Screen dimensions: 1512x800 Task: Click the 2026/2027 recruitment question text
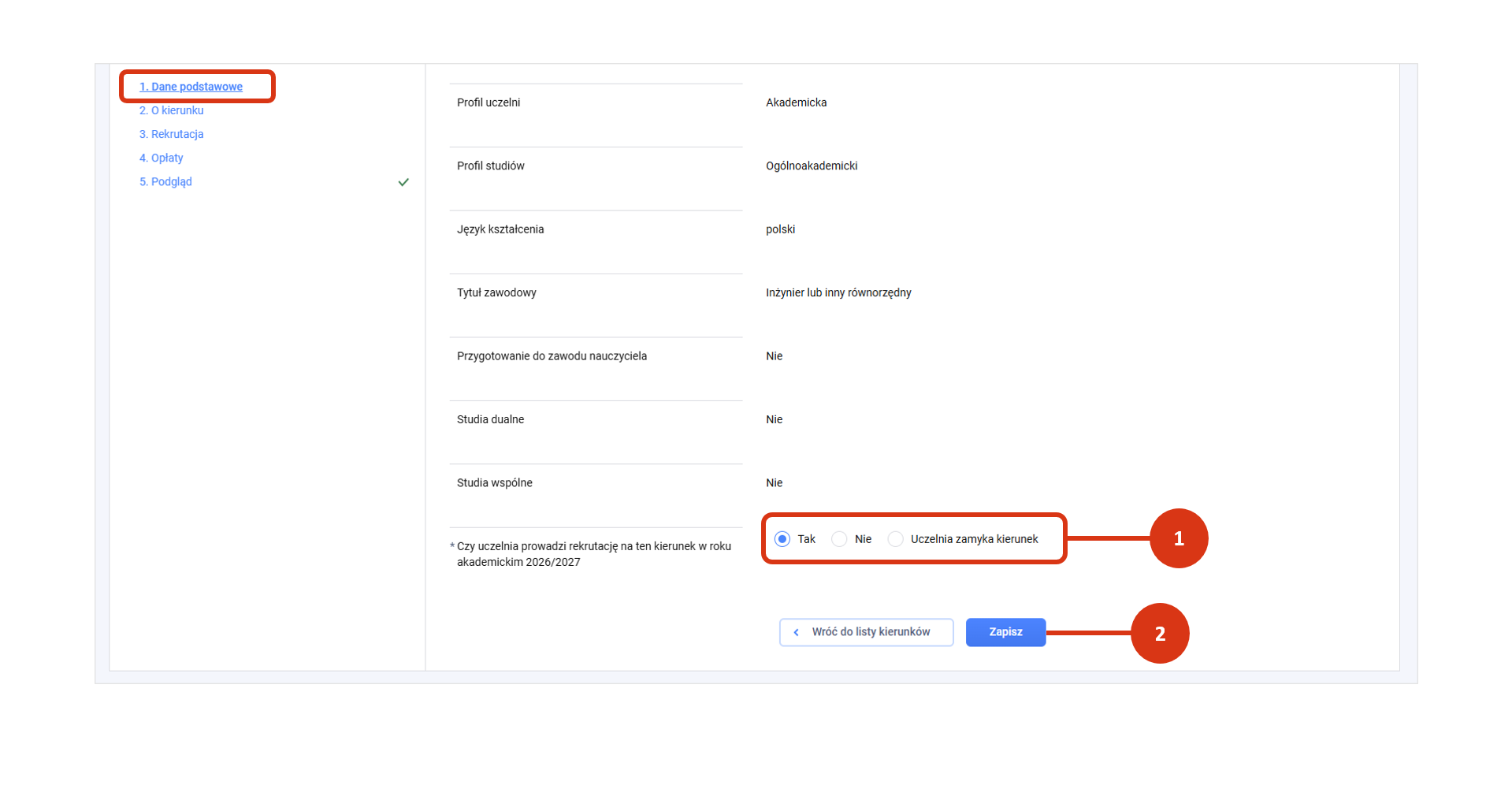(x=593, y=554)
